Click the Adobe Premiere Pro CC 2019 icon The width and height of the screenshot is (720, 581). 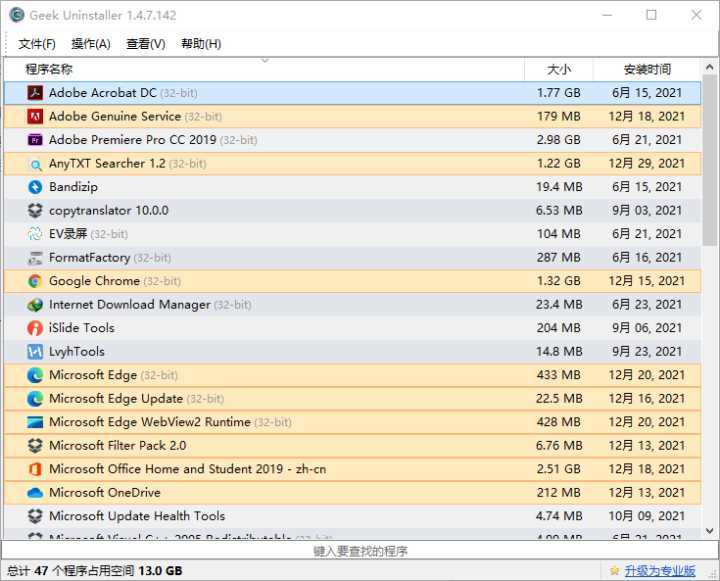[35, 140]
